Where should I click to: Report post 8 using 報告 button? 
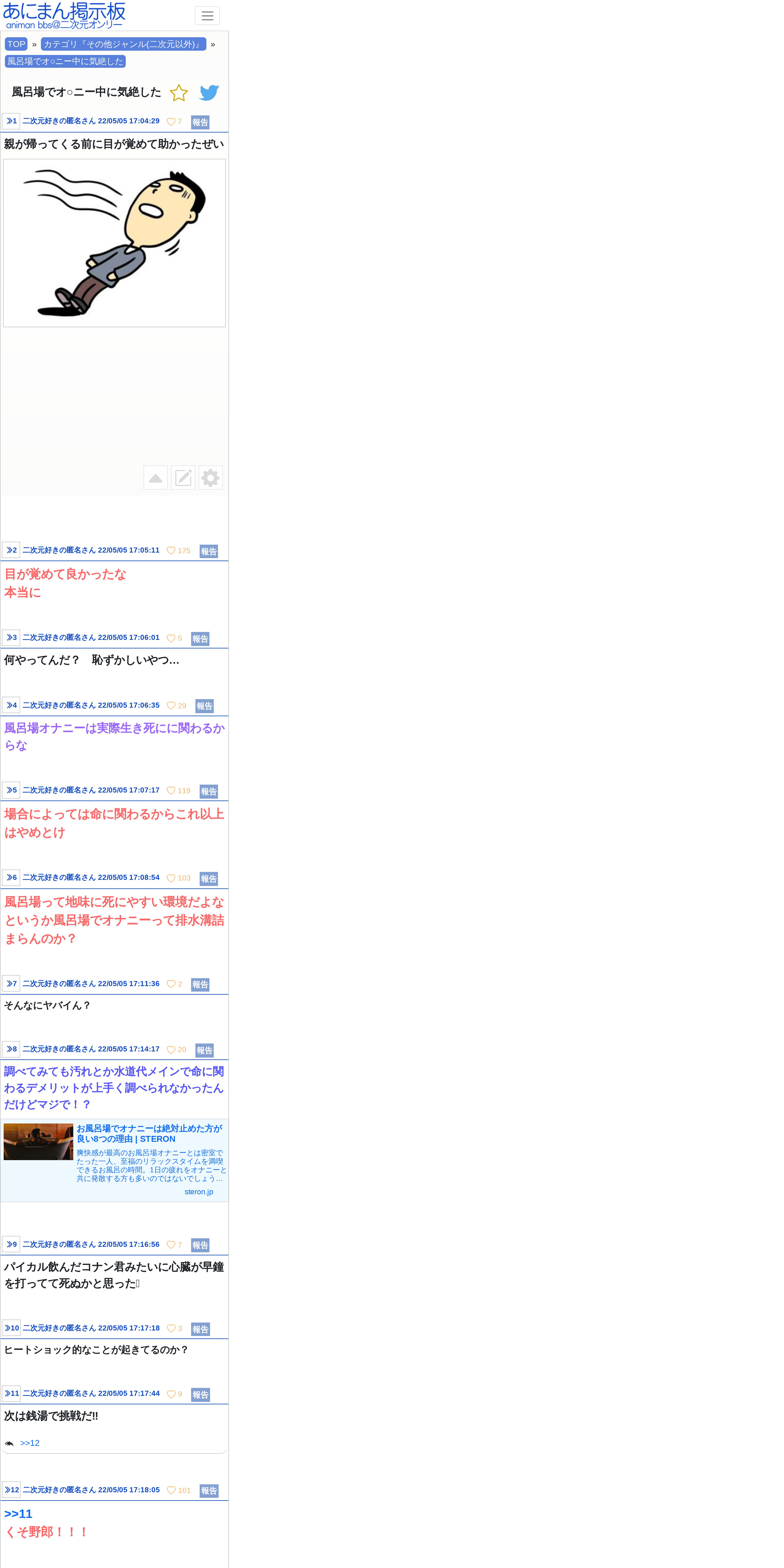(205, 1051)
